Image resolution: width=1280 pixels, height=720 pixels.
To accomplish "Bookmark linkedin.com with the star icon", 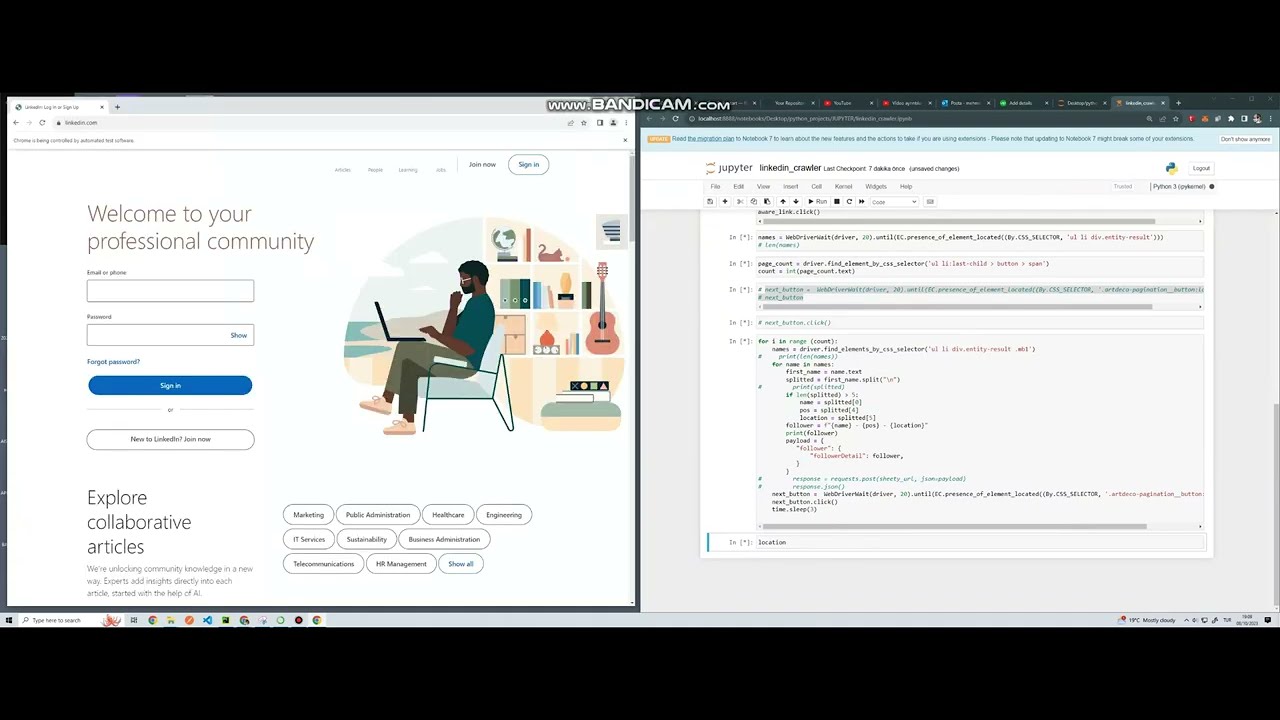I will coord(584,123).
